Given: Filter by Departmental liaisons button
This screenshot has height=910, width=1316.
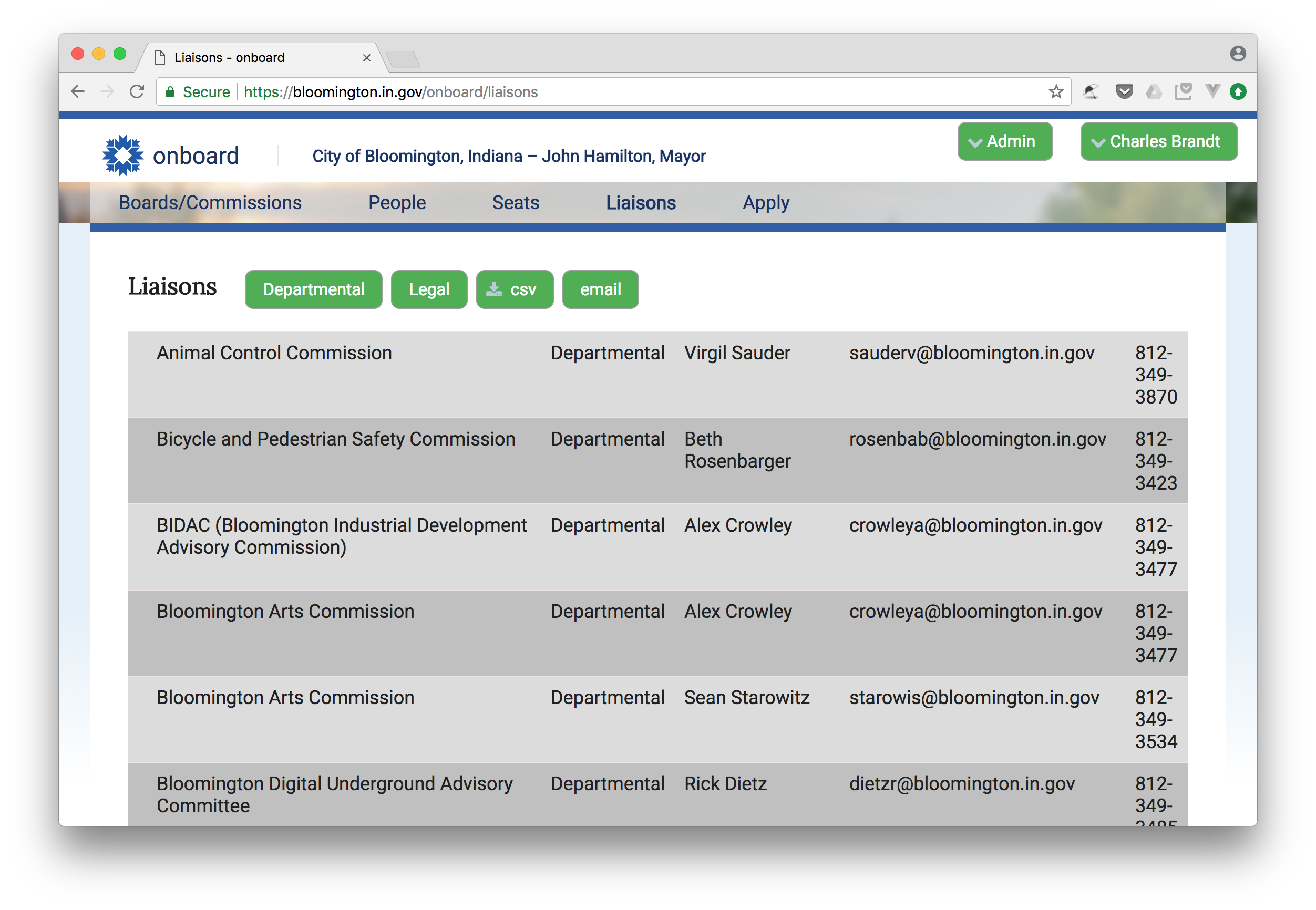Looking at the screenshot, I should click(314, 289).
